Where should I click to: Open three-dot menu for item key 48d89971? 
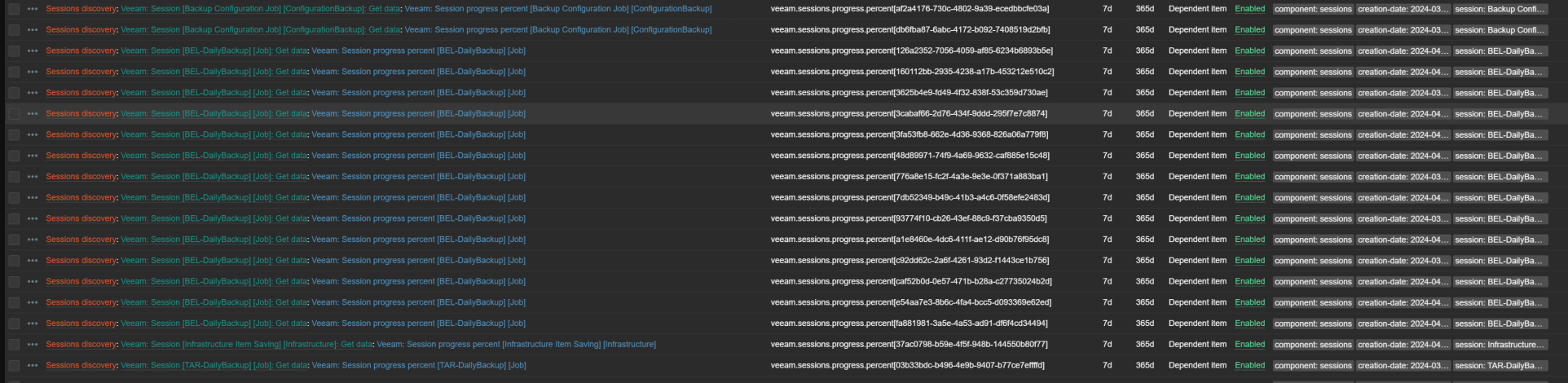33,156
